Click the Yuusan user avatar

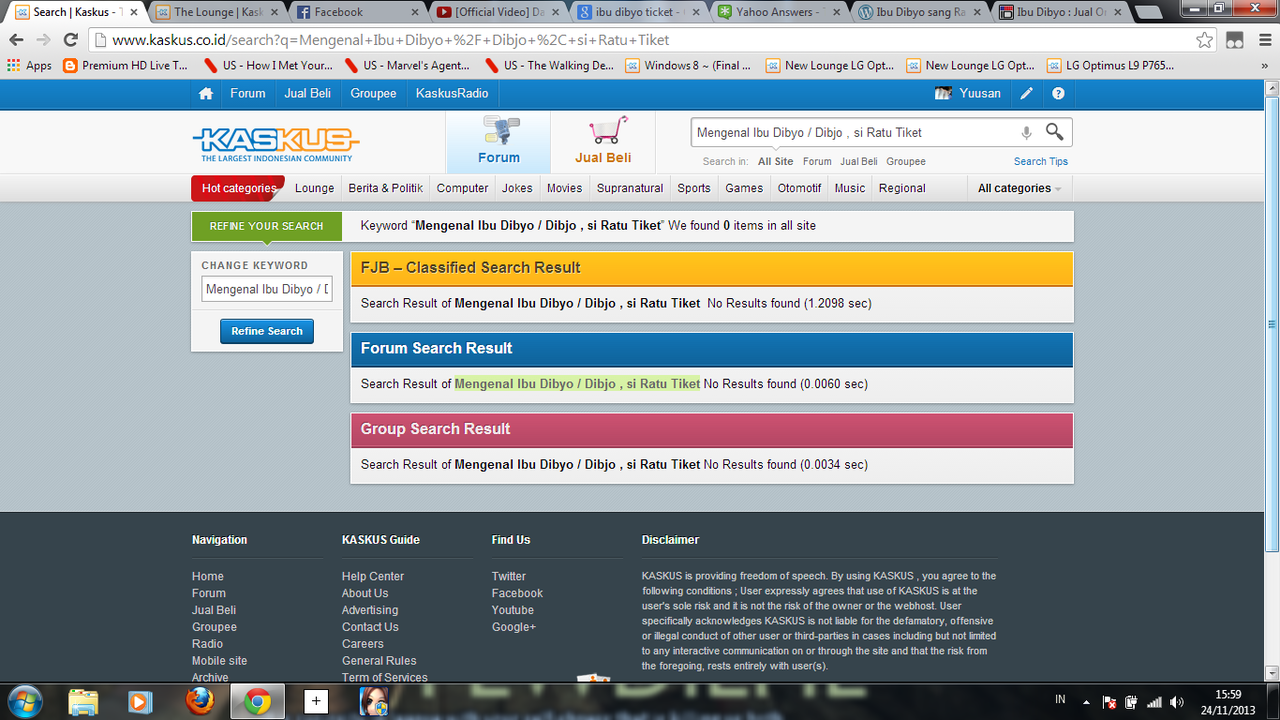tap(943, 93)
